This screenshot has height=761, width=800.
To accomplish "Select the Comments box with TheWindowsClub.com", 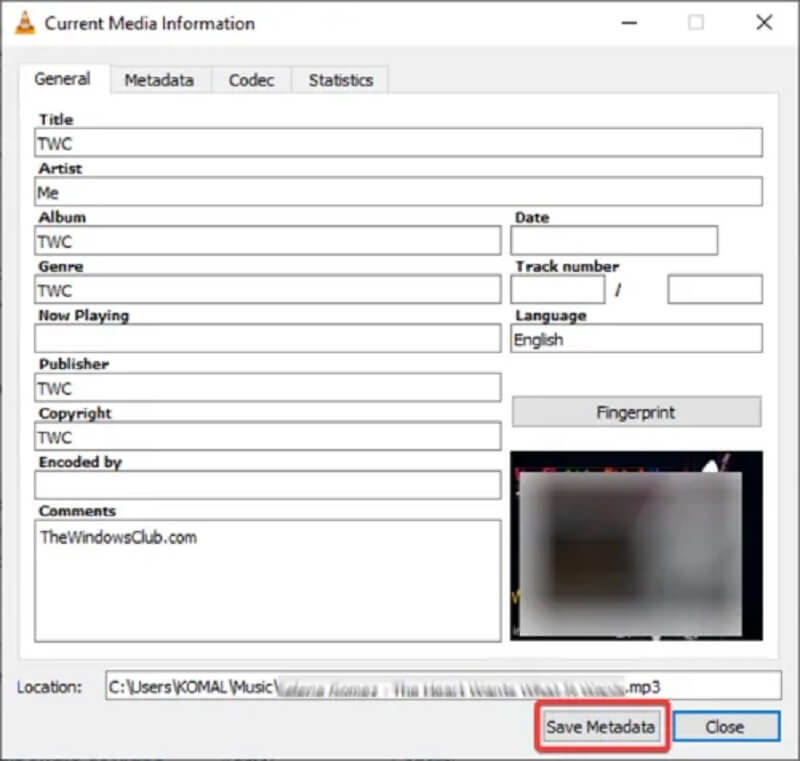I will (x=267, y=580).
